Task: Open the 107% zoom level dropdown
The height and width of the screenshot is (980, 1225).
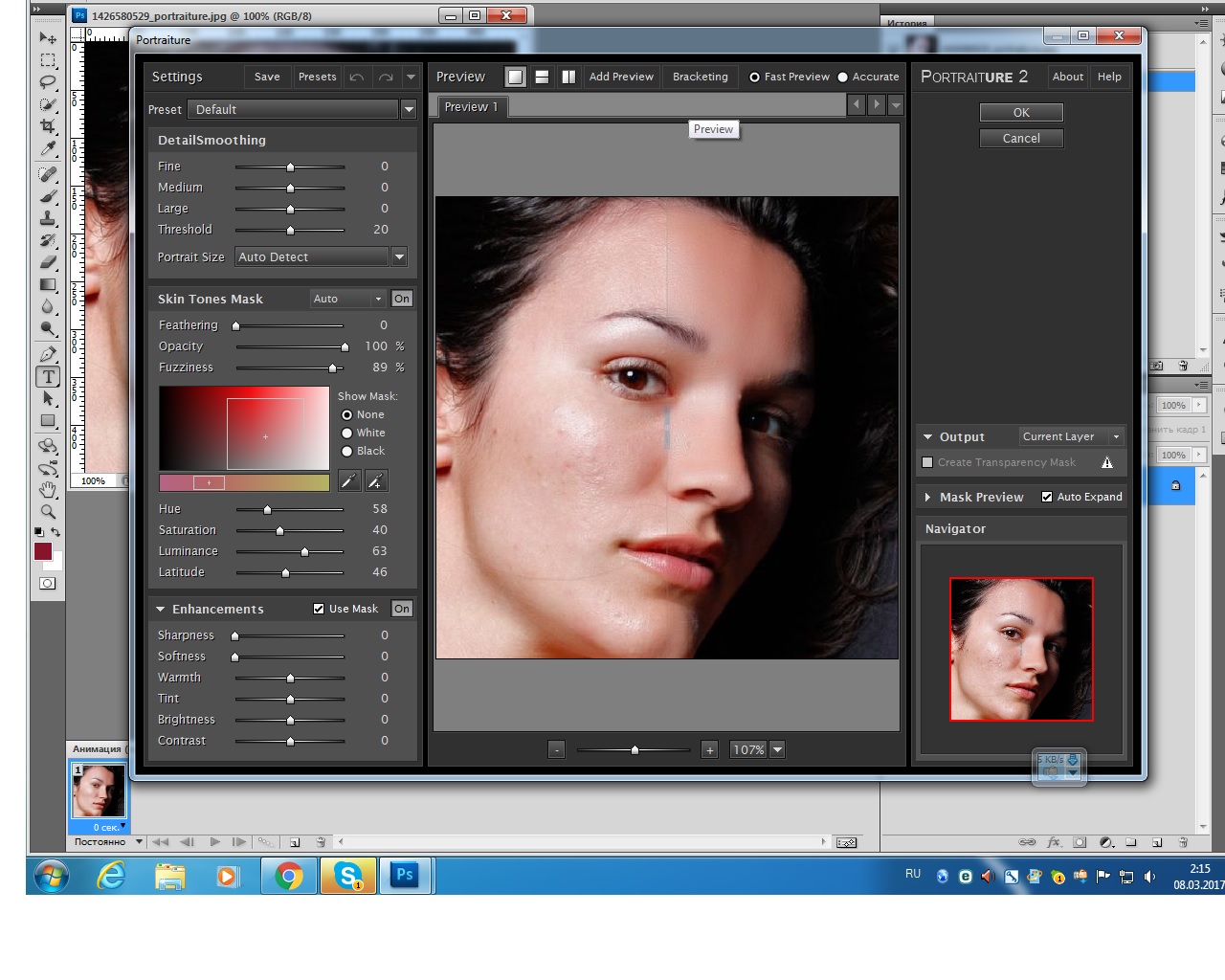Action: tap(777, 749)
